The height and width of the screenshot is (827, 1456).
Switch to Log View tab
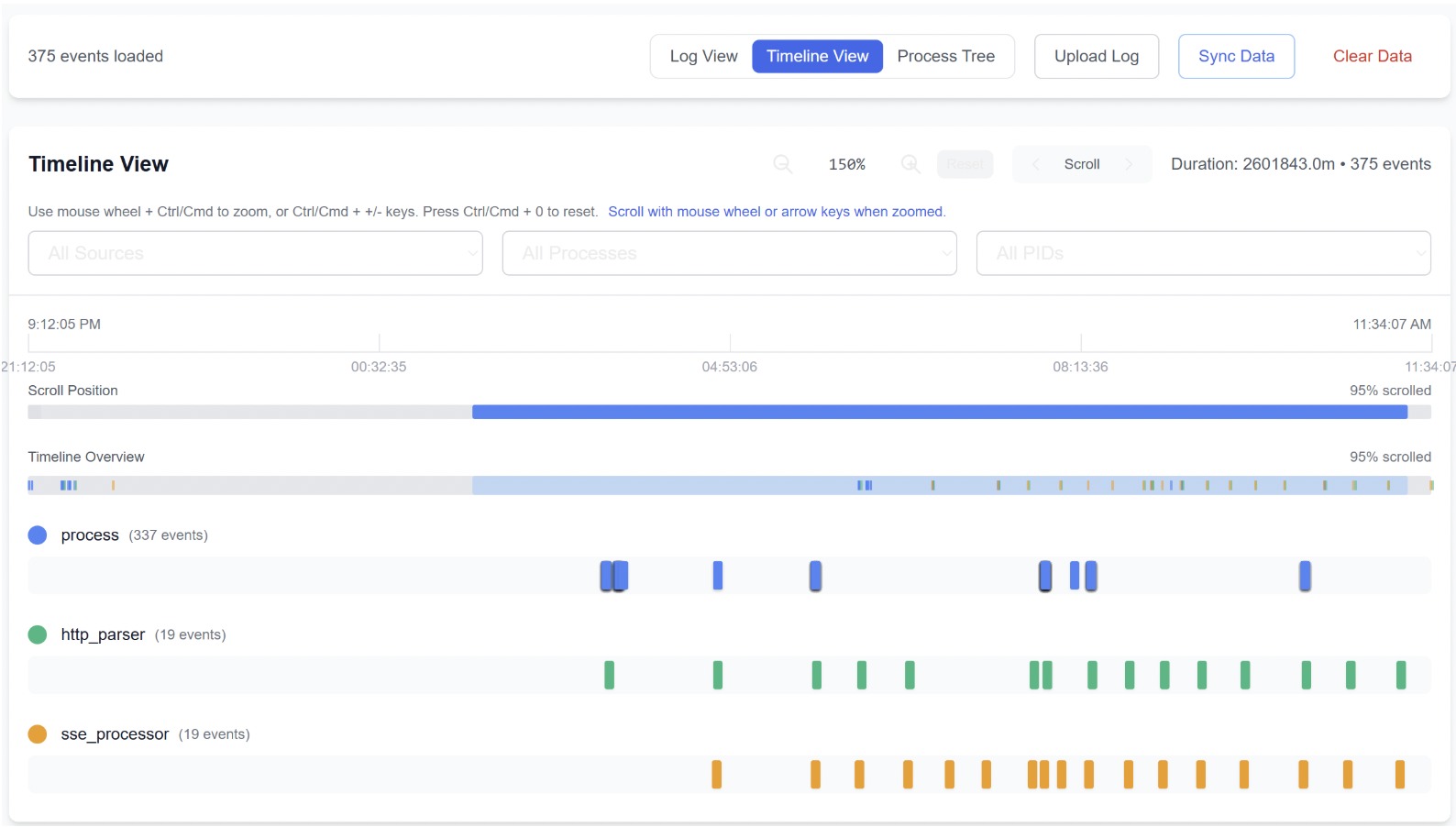tap(703, 56)
